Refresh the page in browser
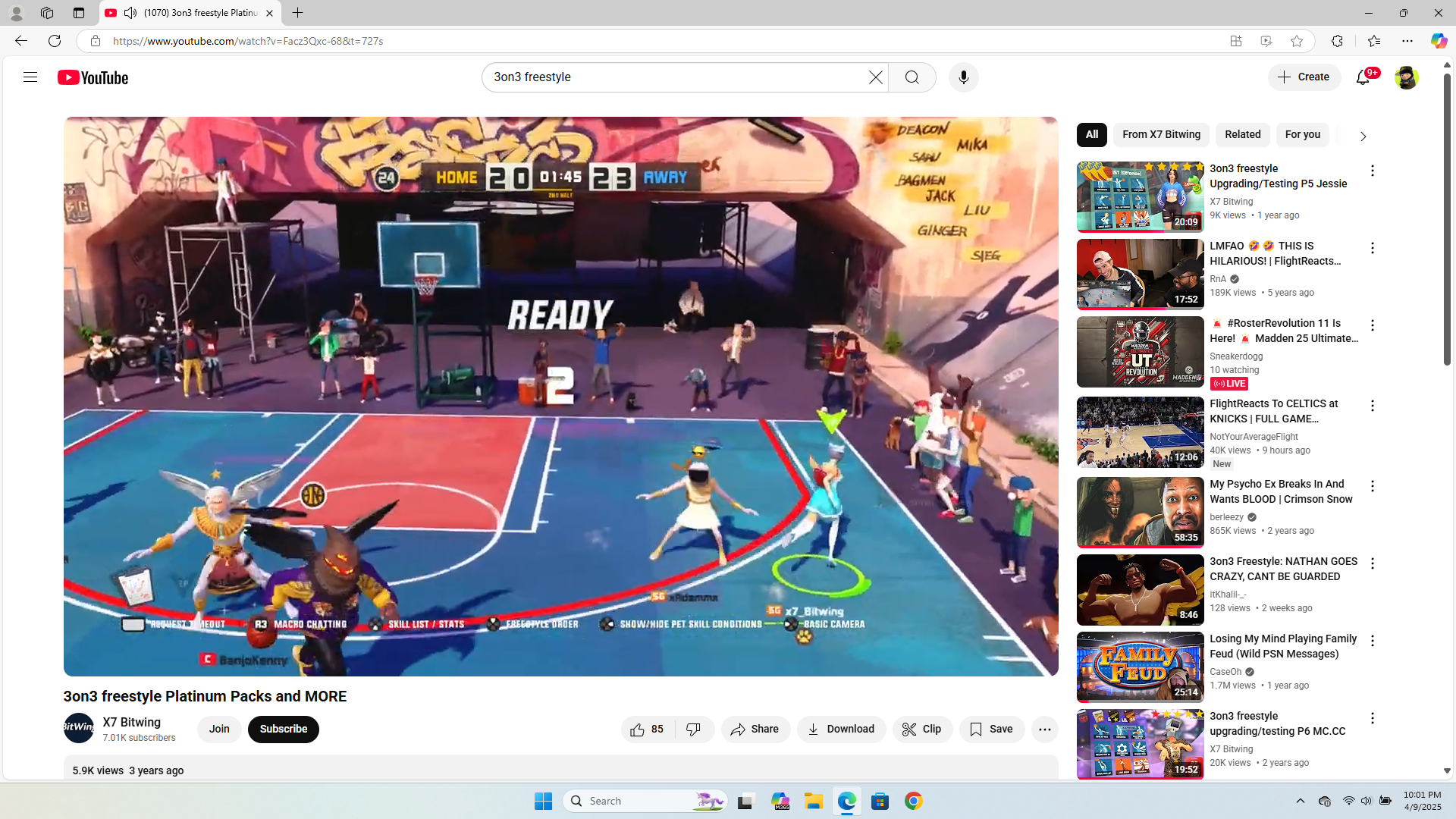The width and height of the screenshot is (1456, 819). pos(55,41)
